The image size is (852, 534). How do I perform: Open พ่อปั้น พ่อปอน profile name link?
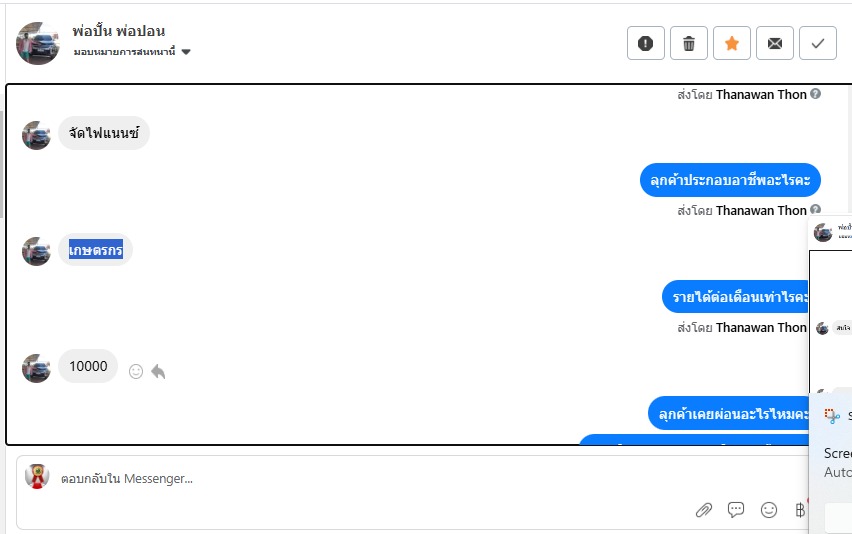[119, 31]
